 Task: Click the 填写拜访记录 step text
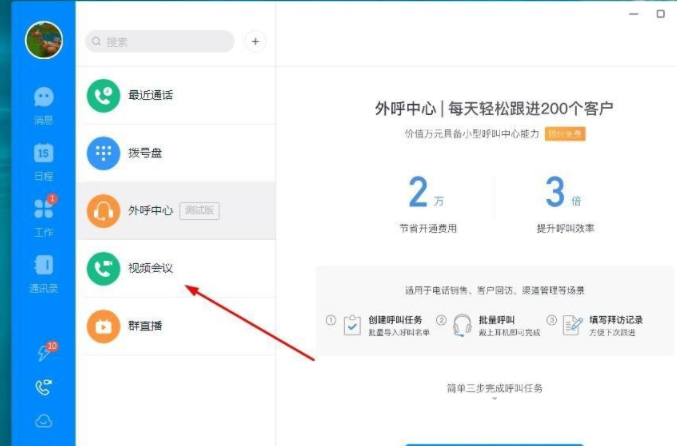[x=616, y=320]
